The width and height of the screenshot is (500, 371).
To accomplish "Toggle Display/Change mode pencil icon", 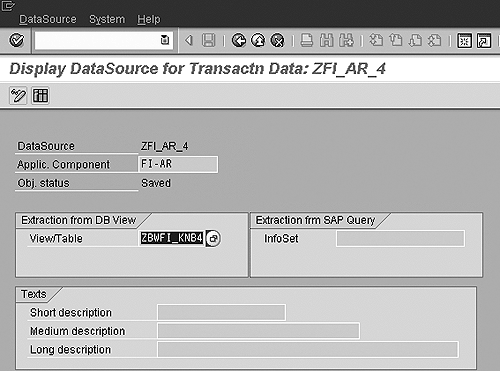I will 18,96.
